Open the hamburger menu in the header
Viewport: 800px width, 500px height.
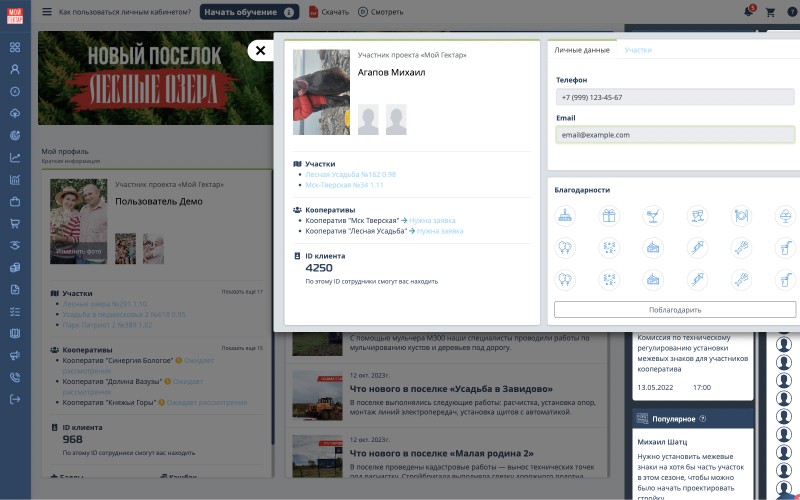(46, 12)
